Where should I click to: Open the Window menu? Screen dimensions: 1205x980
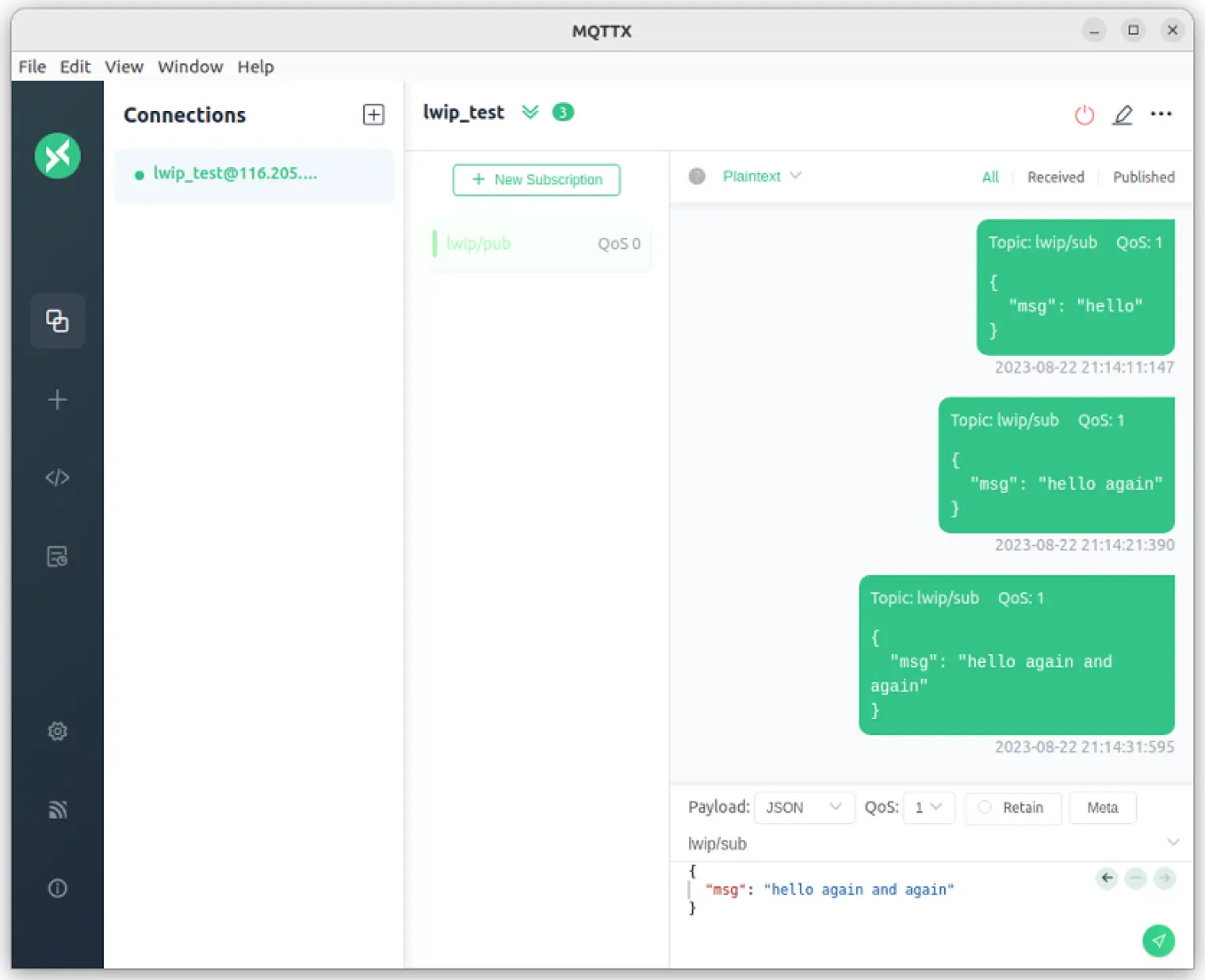pyautogui.click(x=190, y=67)
